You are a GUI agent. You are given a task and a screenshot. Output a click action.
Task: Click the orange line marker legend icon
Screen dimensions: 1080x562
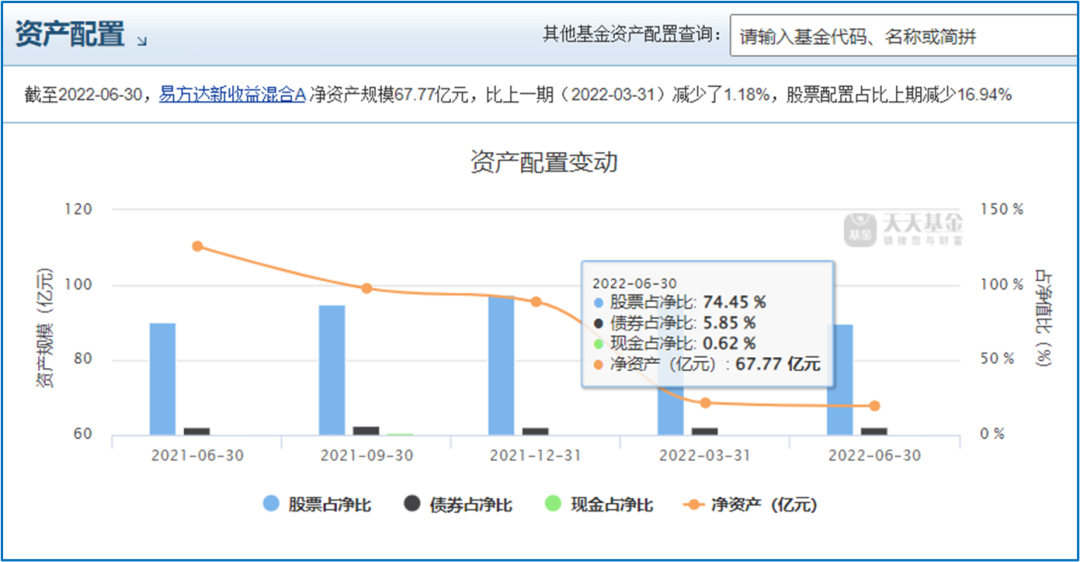[x=693, y=504]
